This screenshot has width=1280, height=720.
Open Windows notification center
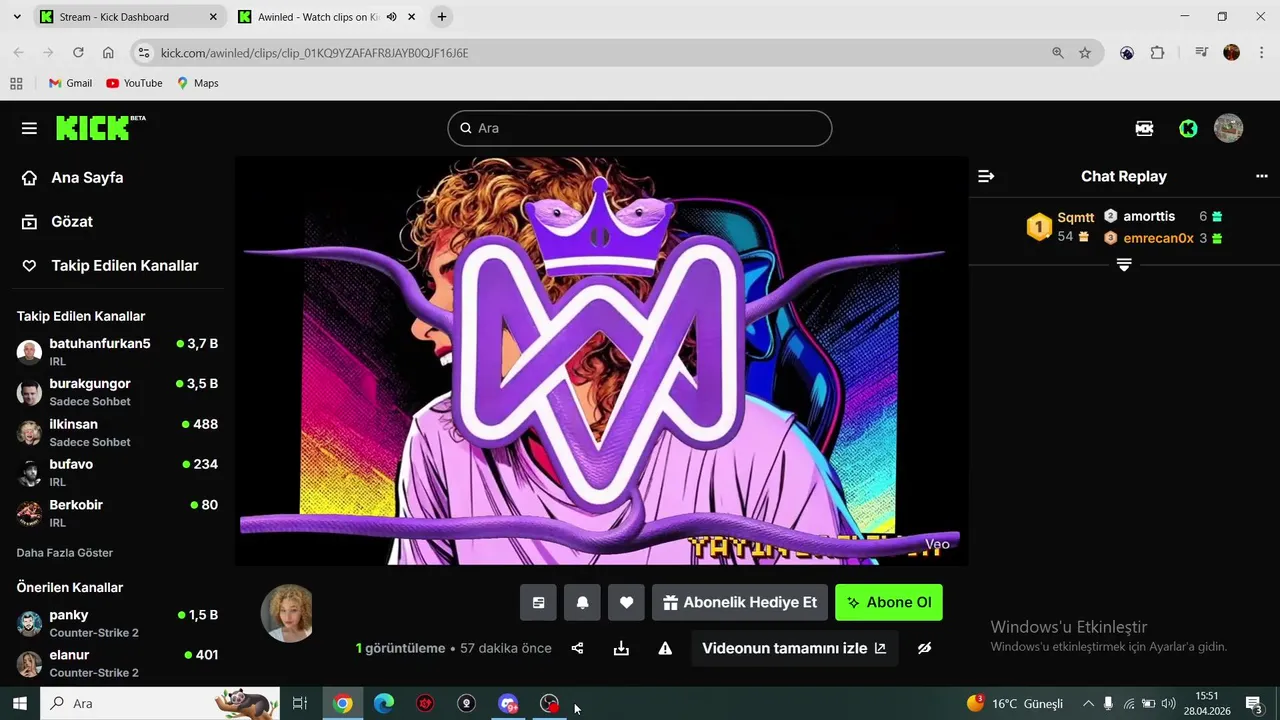click(1254, 703)
